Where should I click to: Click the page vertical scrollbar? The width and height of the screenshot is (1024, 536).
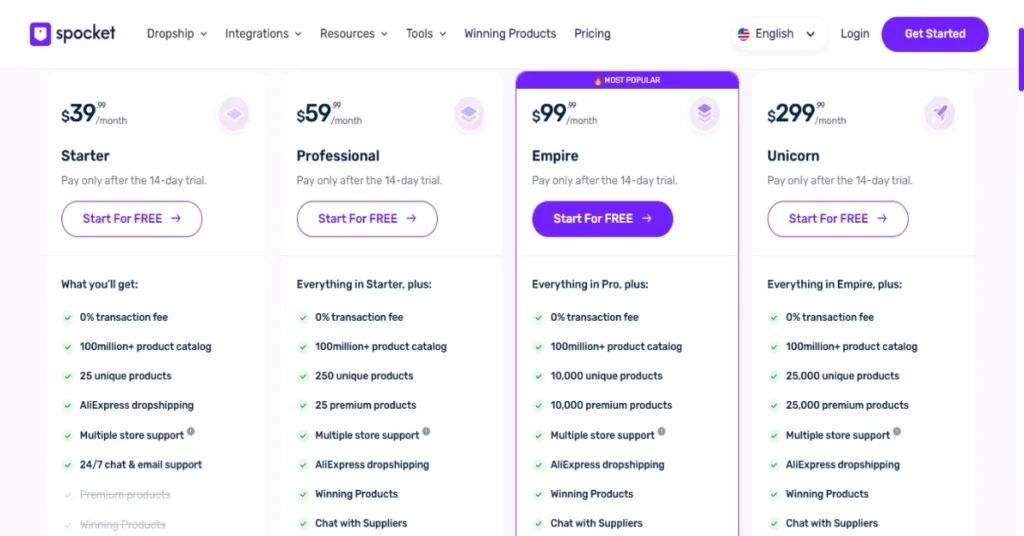1020,59
